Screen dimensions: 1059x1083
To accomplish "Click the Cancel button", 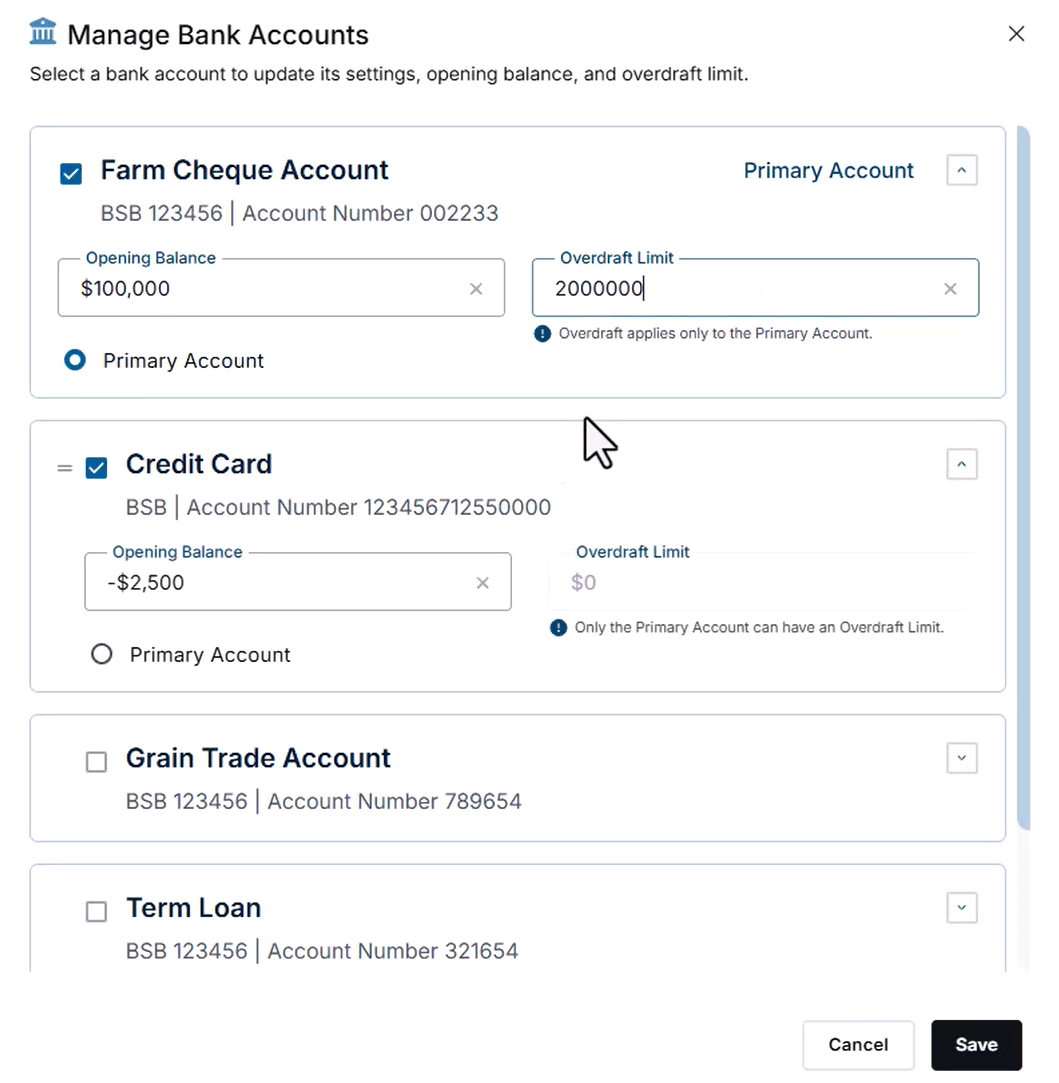I will pos(858,1045).
